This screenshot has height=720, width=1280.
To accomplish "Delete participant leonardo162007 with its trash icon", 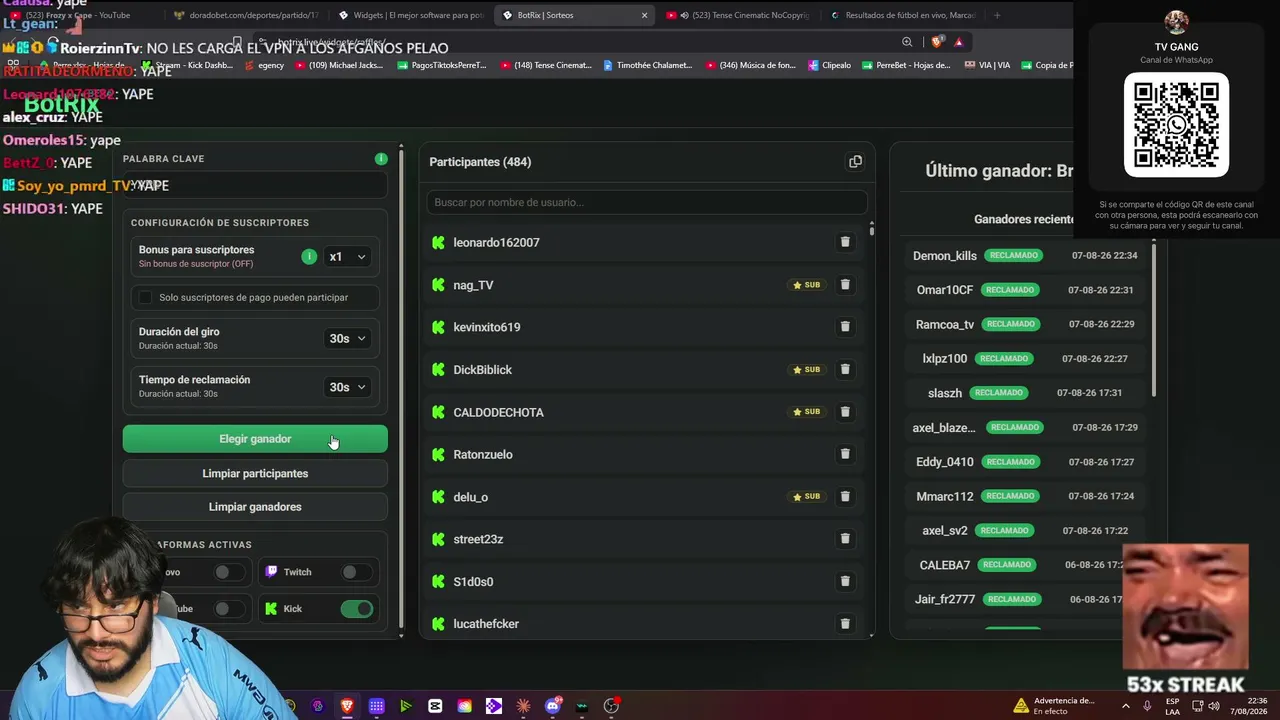I will [845, 242].
